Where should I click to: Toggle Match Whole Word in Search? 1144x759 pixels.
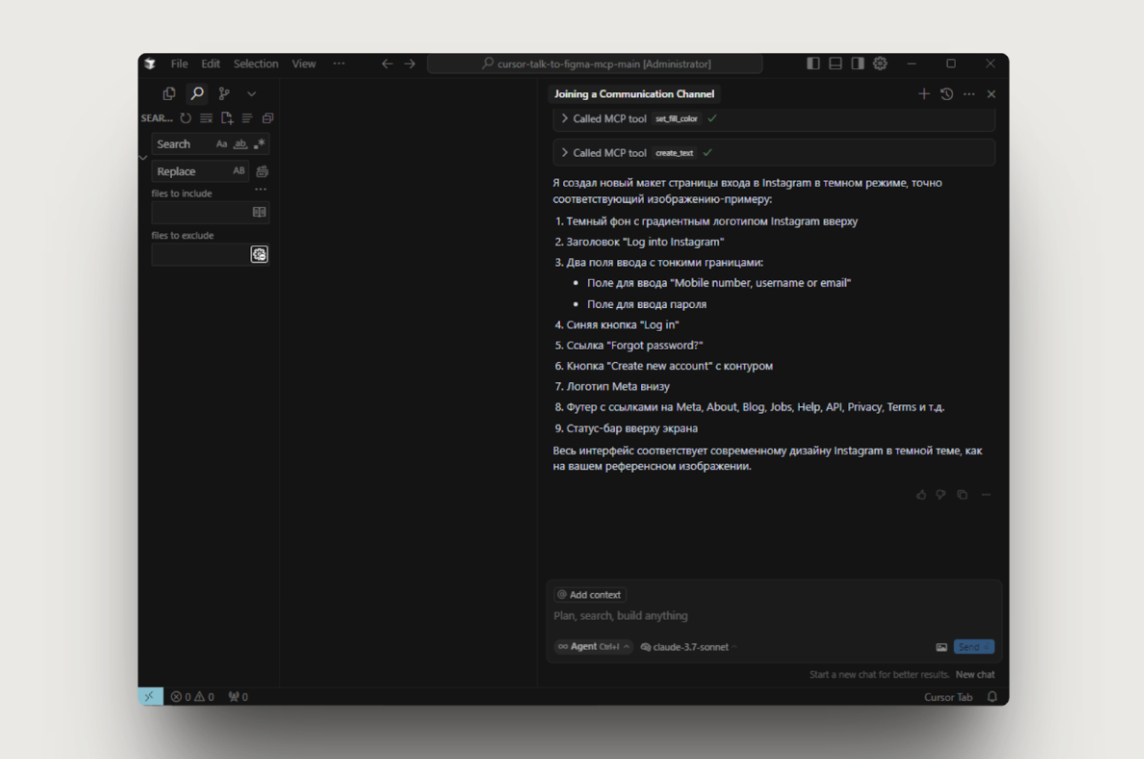coord(240,144)
